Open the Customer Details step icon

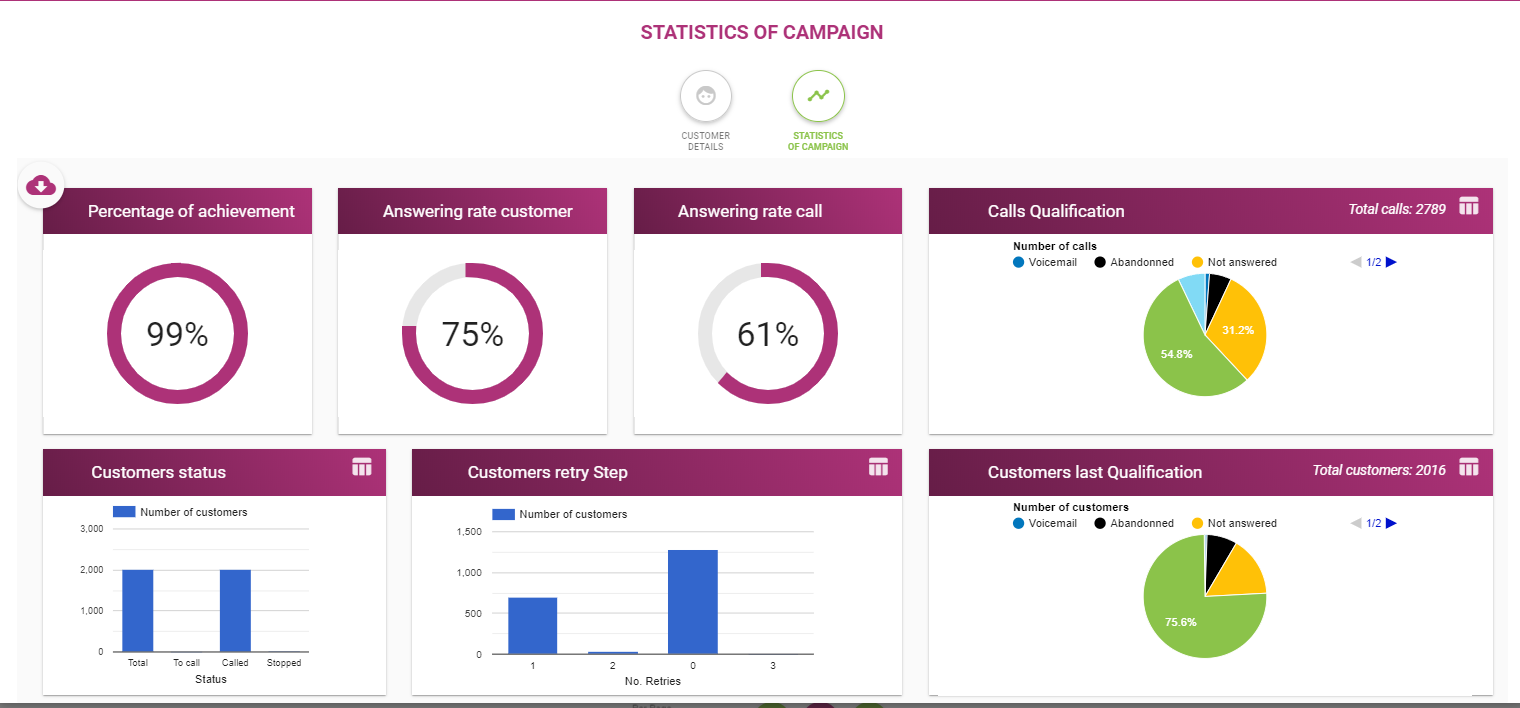coord(706,96)
